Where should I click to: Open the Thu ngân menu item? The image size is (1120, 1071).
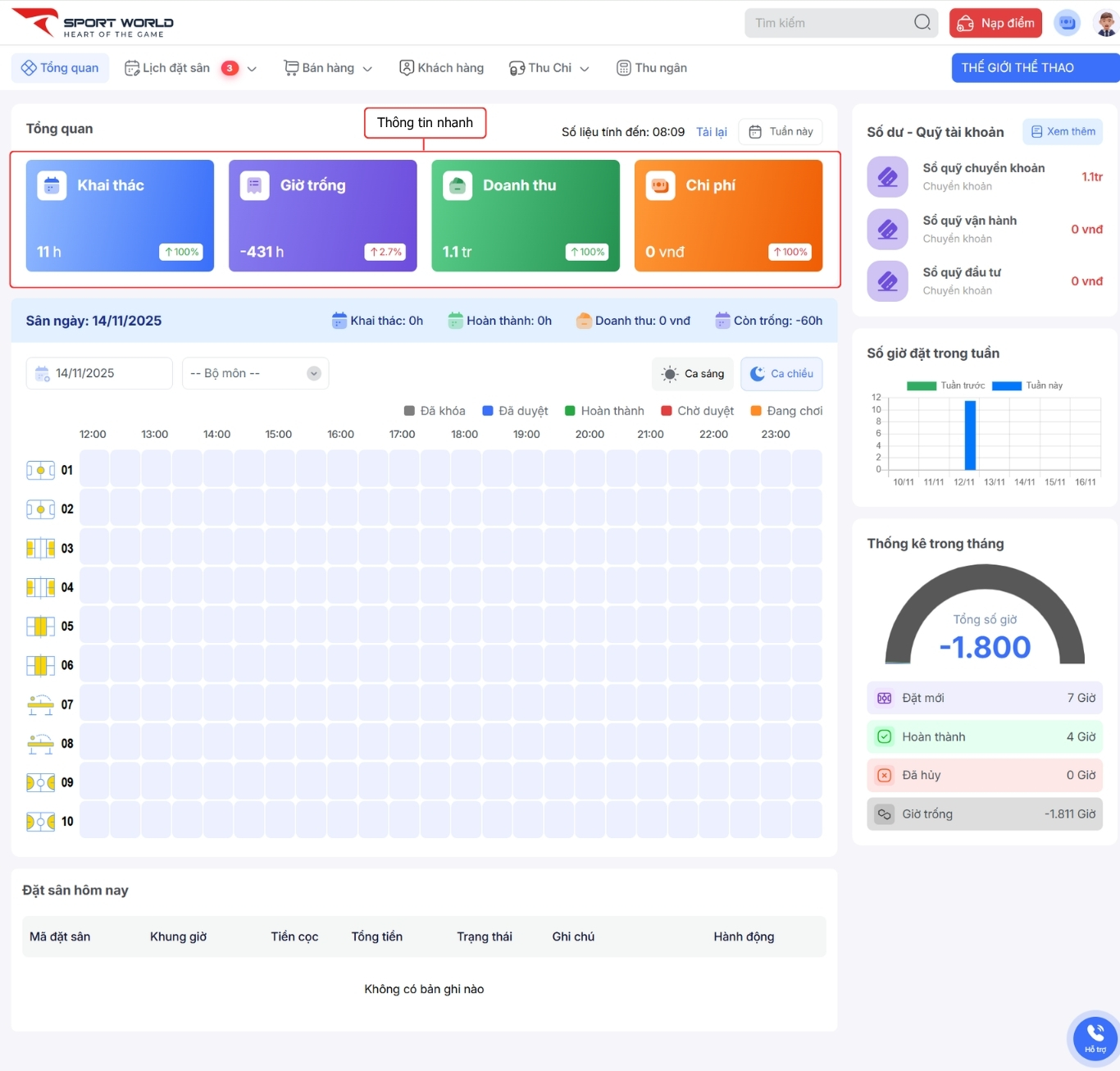[652, 68]
